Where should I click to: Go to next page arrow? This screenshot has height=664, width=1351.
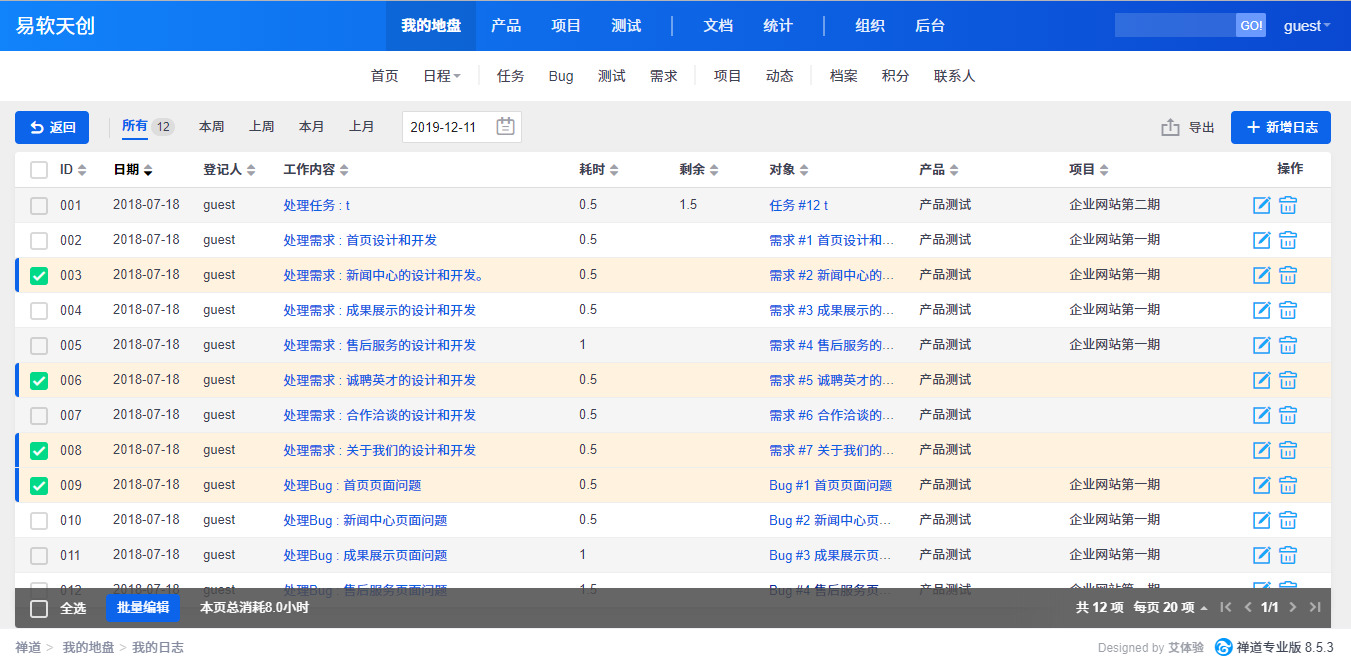tap(1293, 607)
